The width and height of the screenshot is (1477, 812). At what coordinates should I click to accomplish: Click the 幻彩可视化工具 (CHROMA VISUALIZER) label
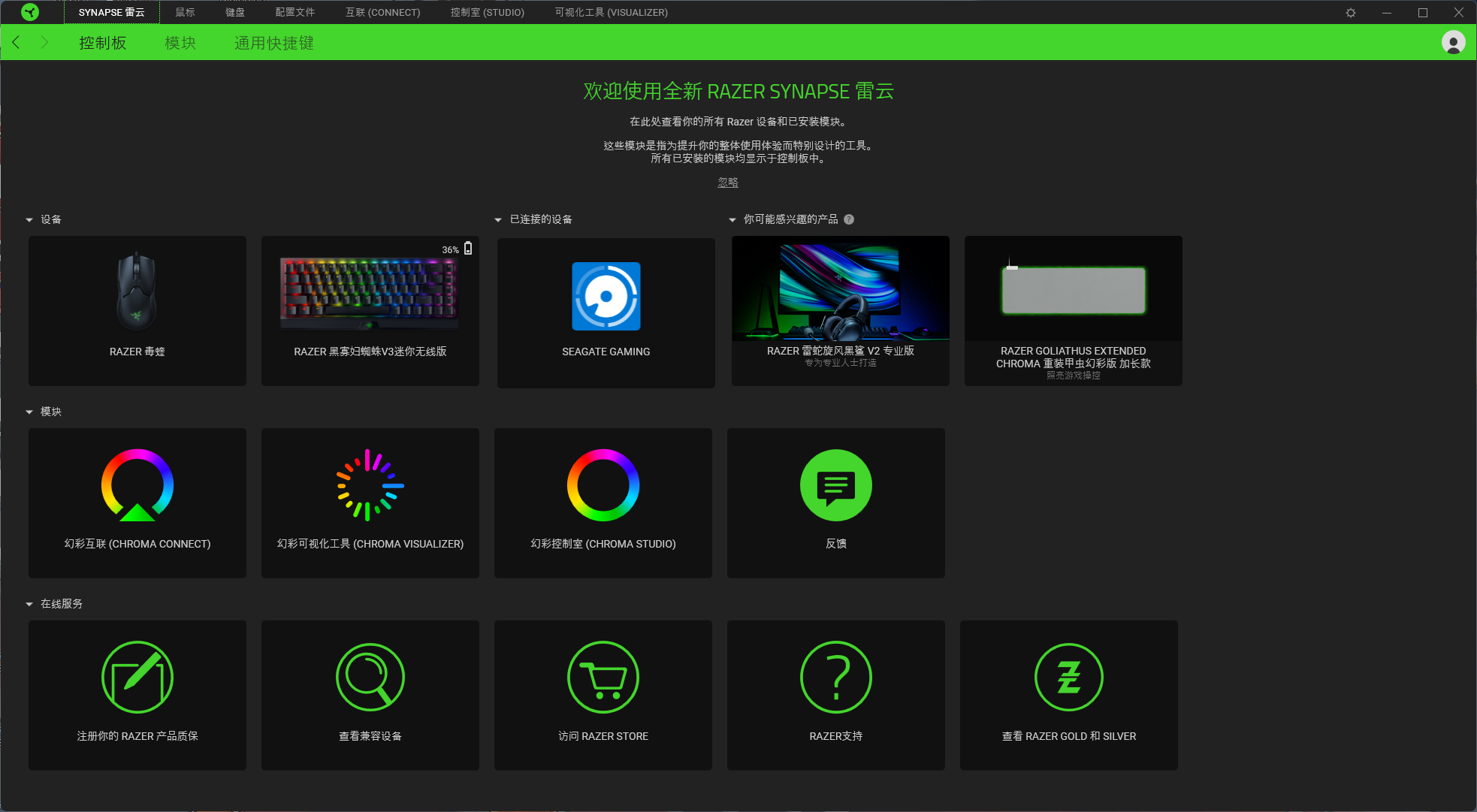[x=370, y=544]
